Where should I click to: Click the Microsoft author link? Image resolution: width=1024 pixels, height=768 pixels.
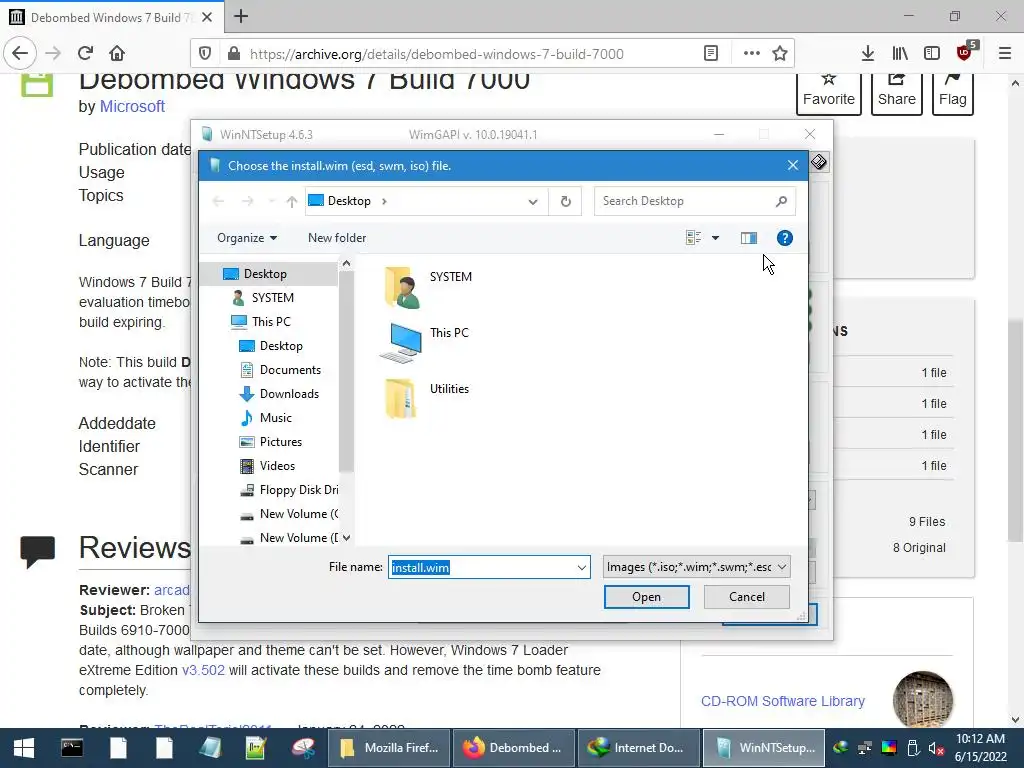click(132, 106)
